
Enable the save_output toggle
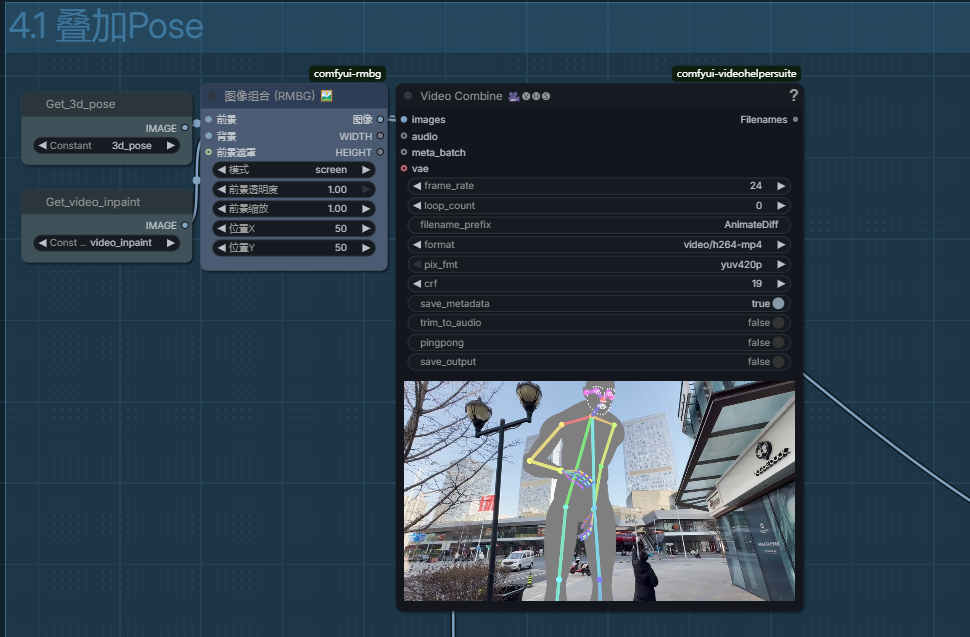pyautogui.click(x=777, y=362)
